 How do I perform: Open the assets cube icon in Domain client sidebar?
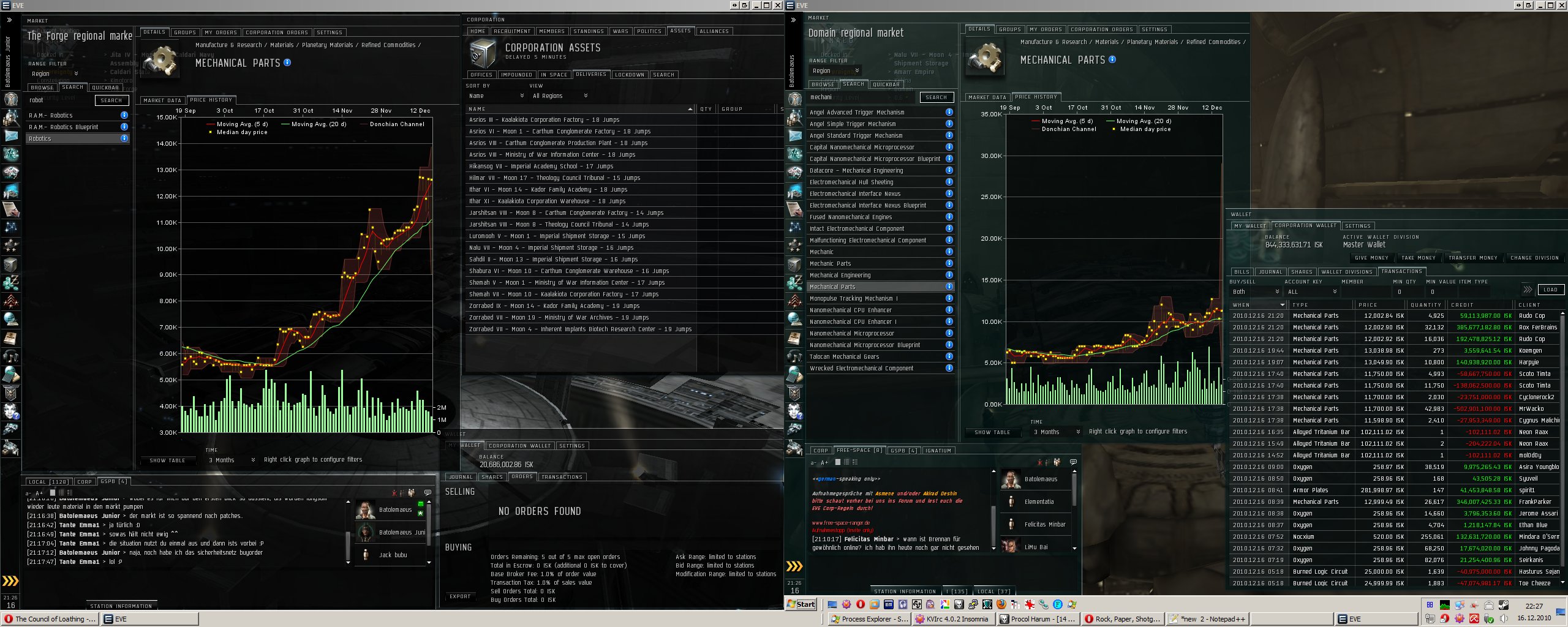click(x=794, y=265)
